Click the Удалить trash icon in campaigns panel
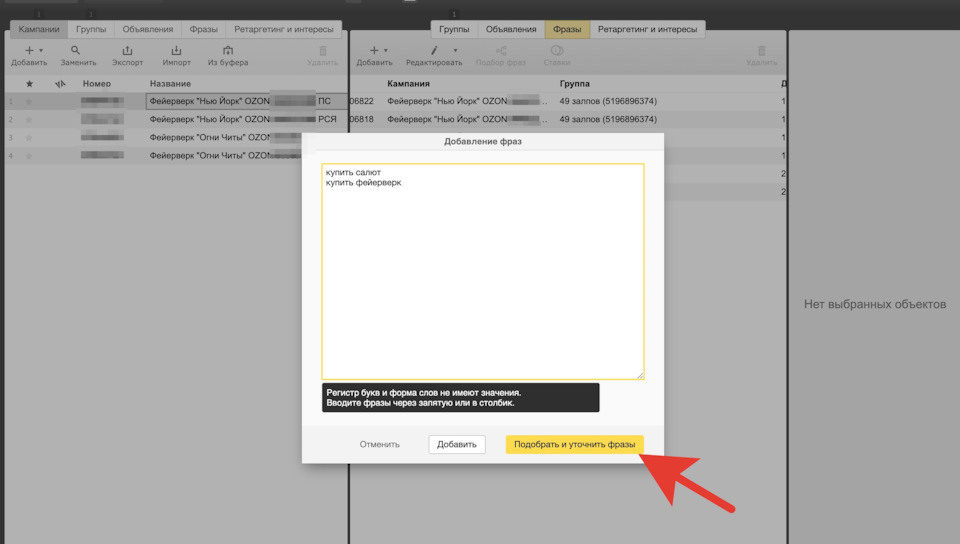 (323, 50)
